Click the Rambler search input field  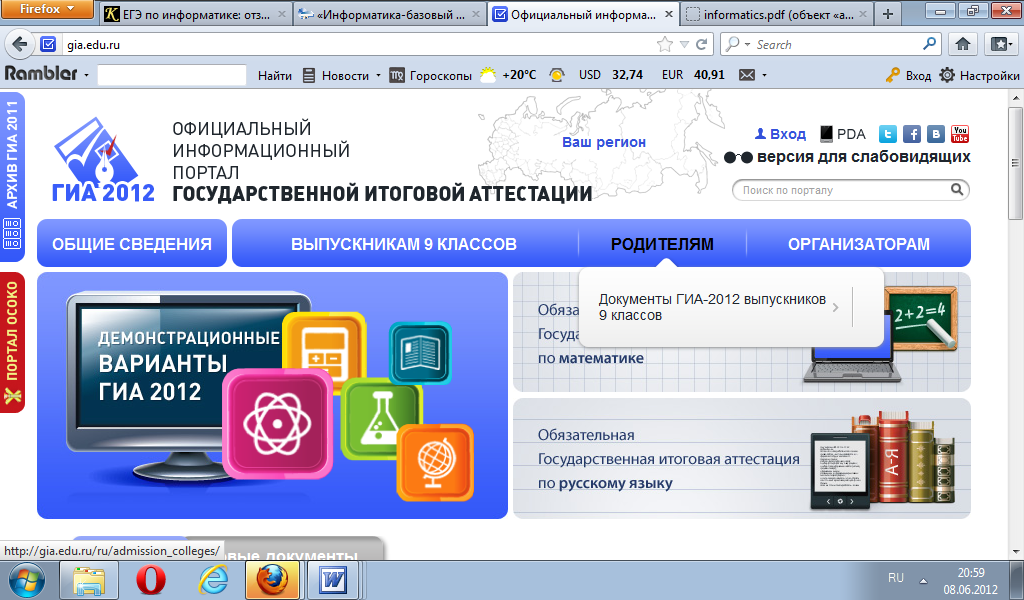click(172, 75)
